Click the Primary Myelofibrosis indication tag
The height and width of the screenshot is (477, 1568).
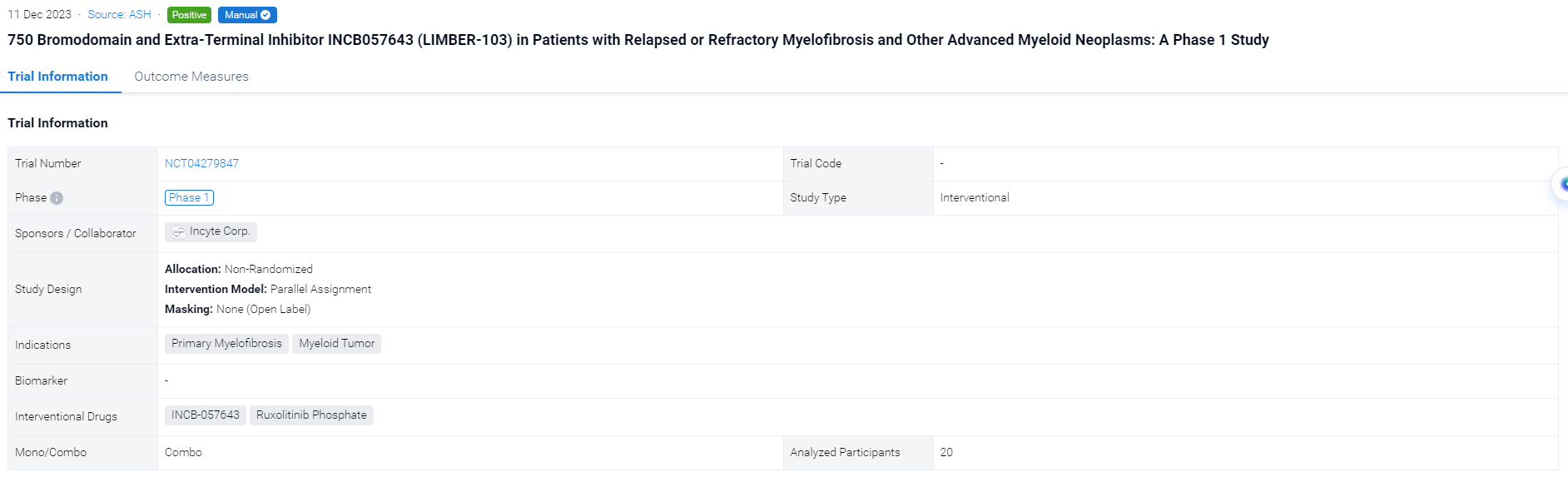click(x=226, y=343)
